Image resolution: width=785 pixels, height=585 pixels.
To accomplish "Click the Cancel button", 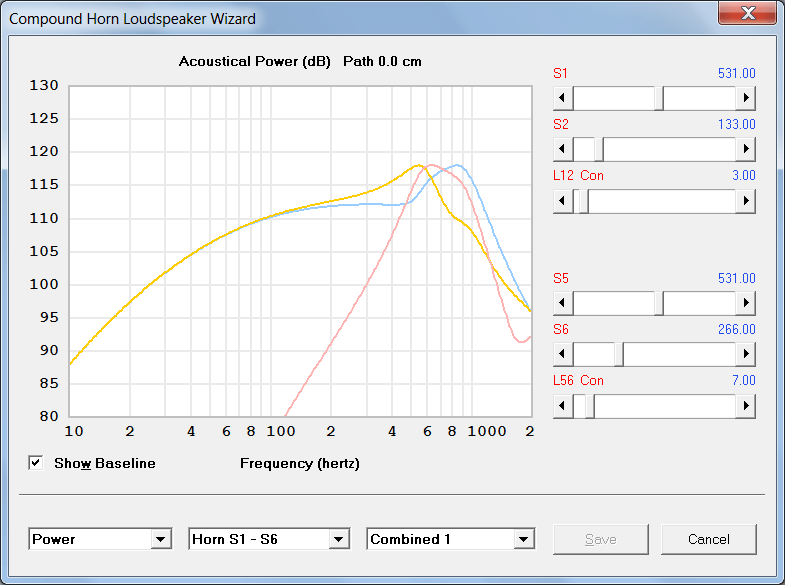I will click(x=708, y=539).
